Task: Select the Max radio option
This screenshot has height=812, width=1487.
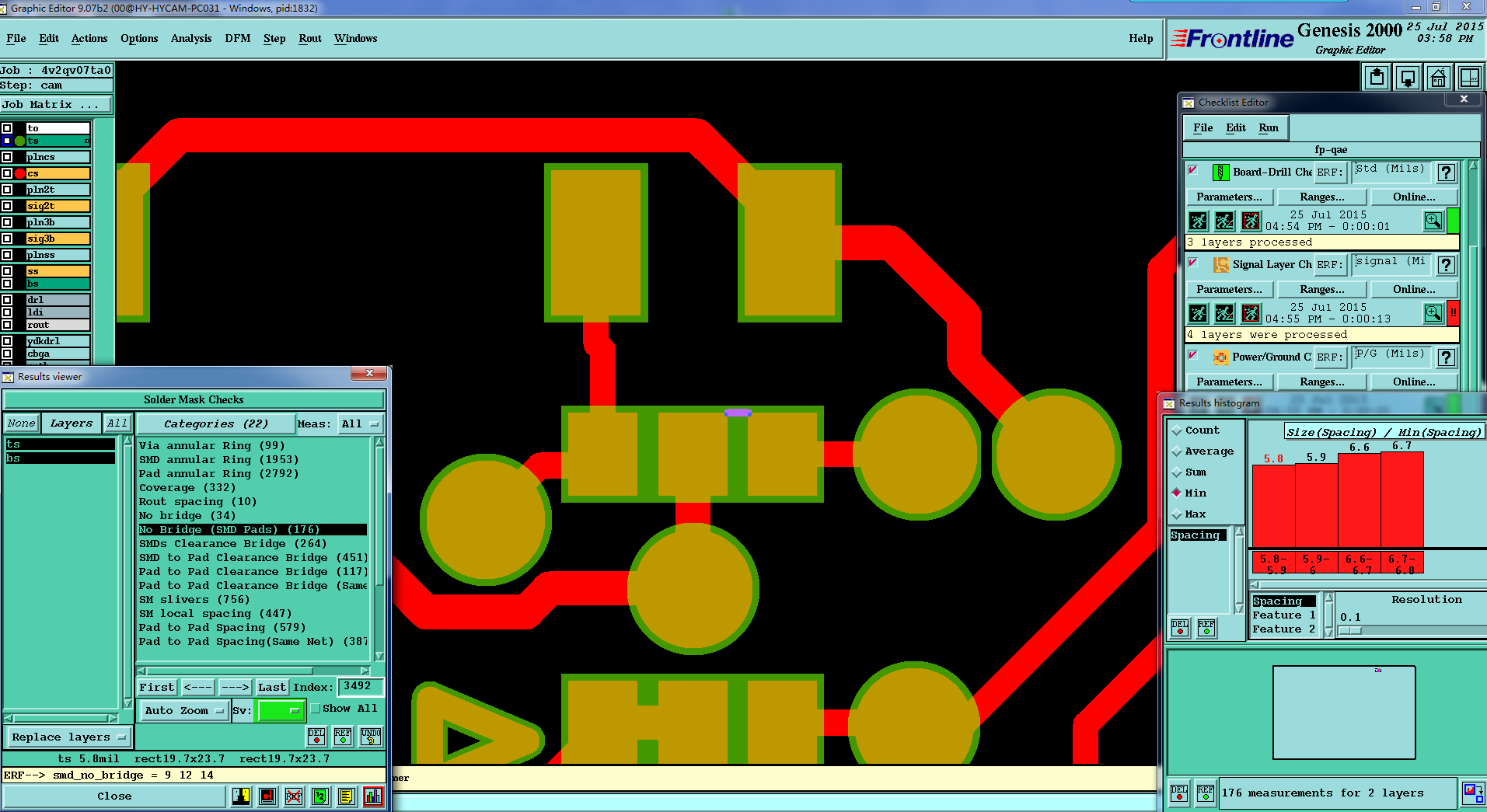Action: [1177, 514]
